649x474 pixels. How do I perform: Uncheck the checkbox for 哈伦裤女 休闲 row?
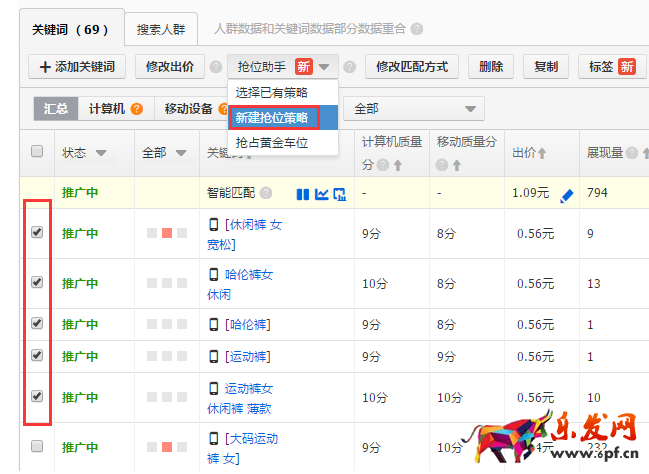(x=37, y=282)
